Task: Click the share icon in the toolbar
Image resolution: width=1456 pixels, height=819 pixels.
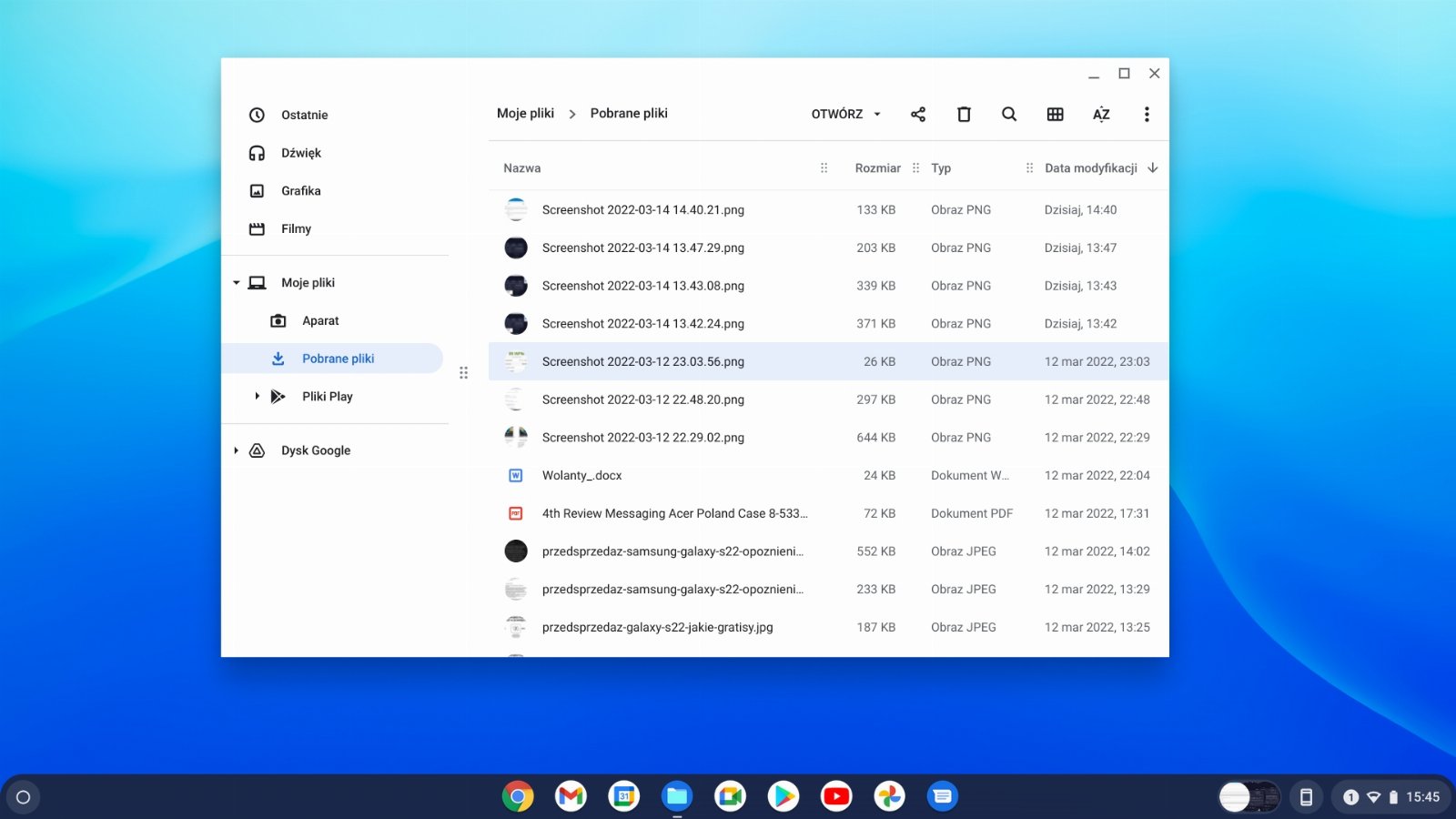Action: [x=918, y=114]
